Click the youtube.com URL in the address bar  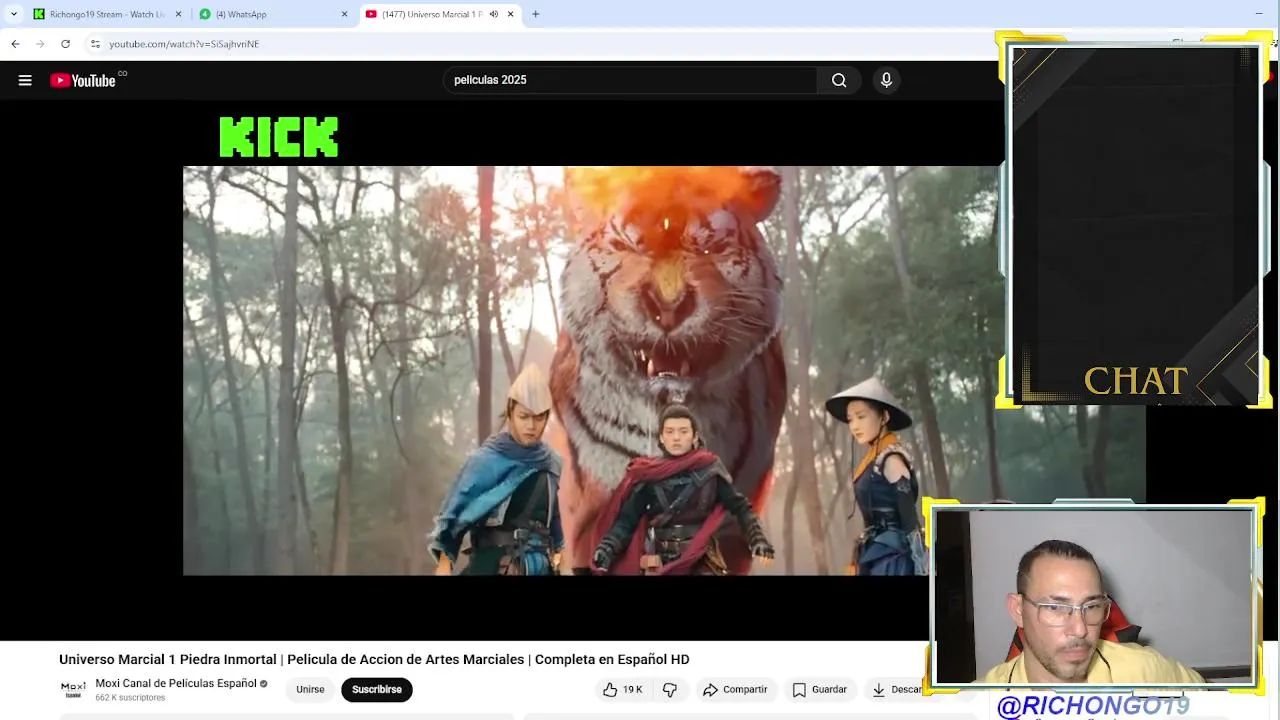point(184,44)
